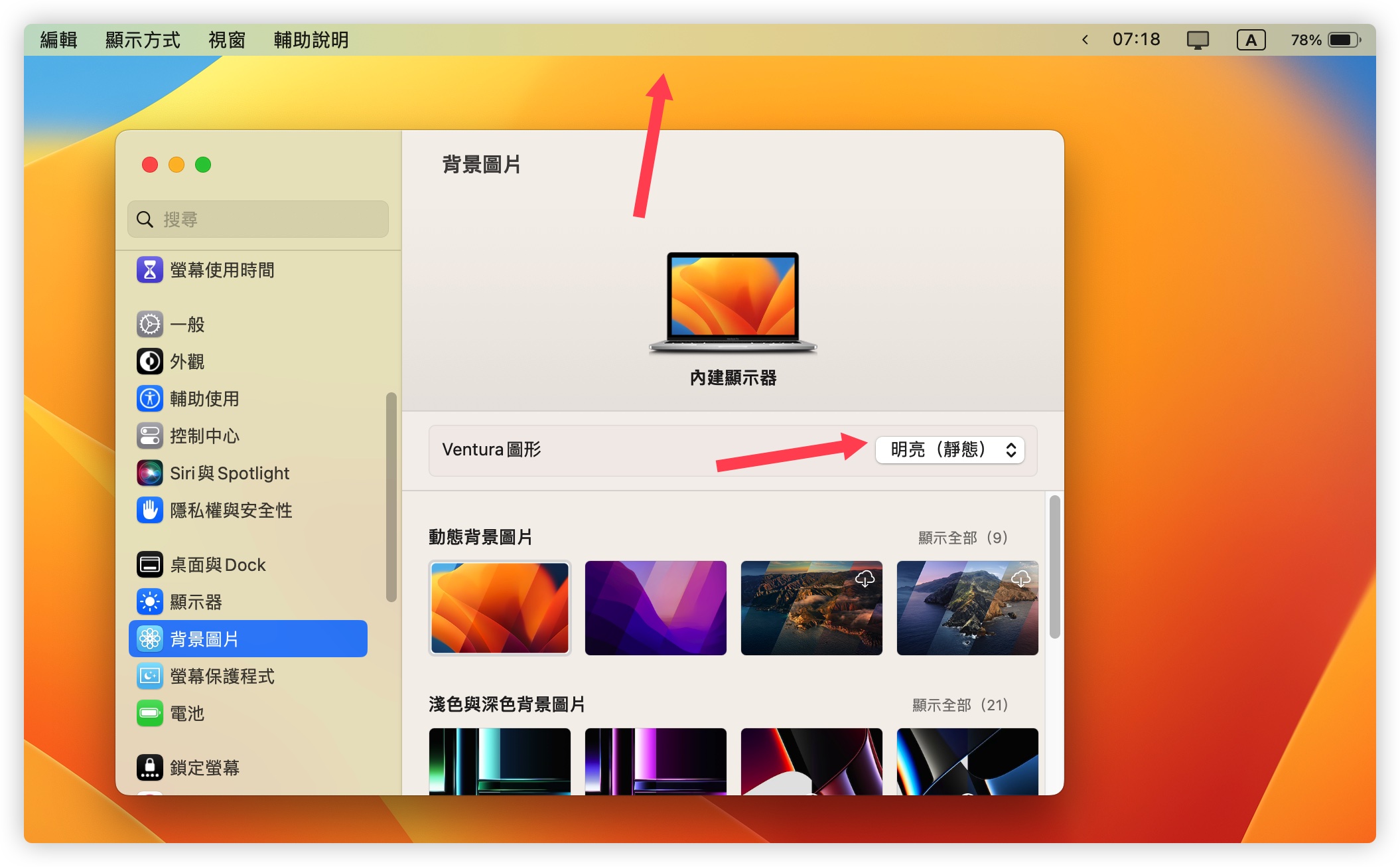
Task: Open 輔助說明 menu
Action: coord(311,40)
